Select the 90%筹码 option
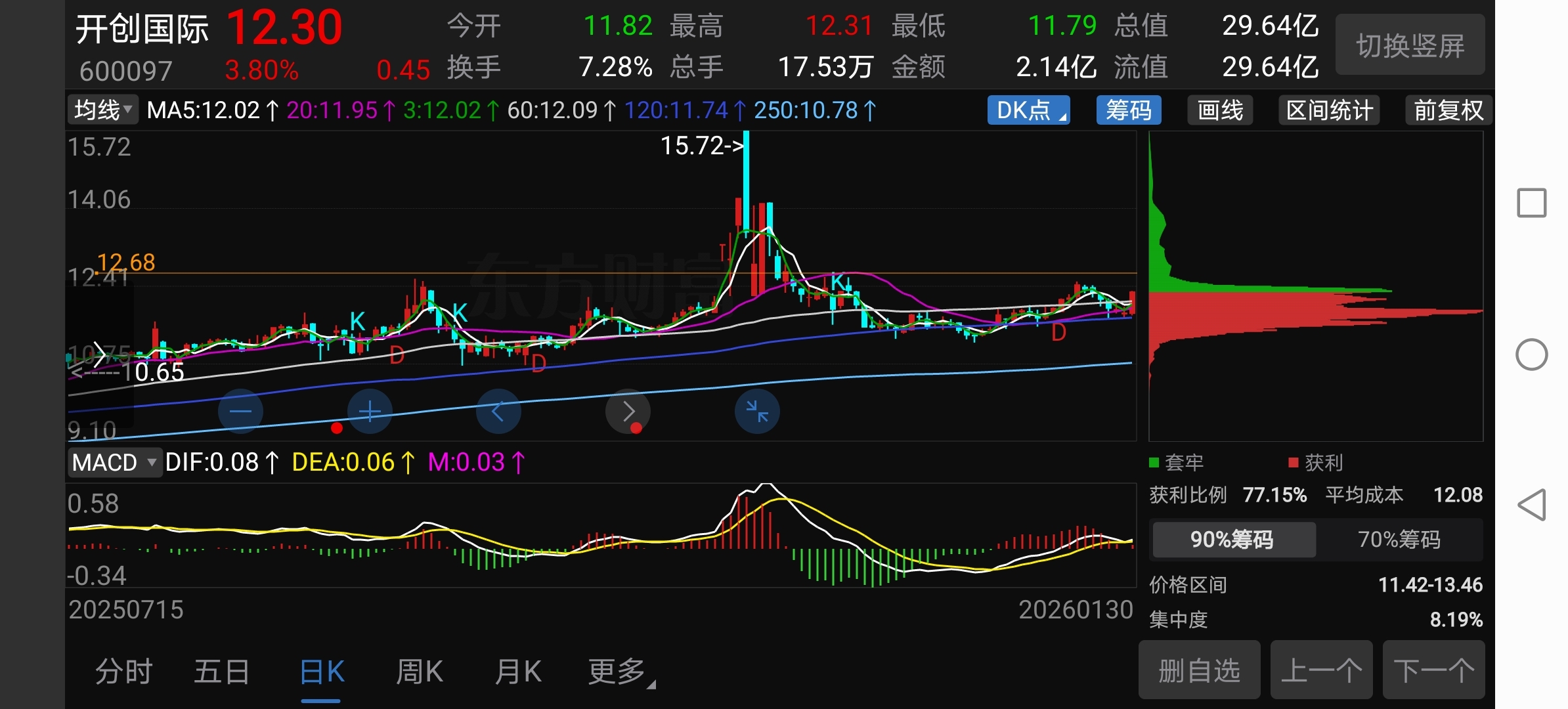 click(x=1232, y=540)
